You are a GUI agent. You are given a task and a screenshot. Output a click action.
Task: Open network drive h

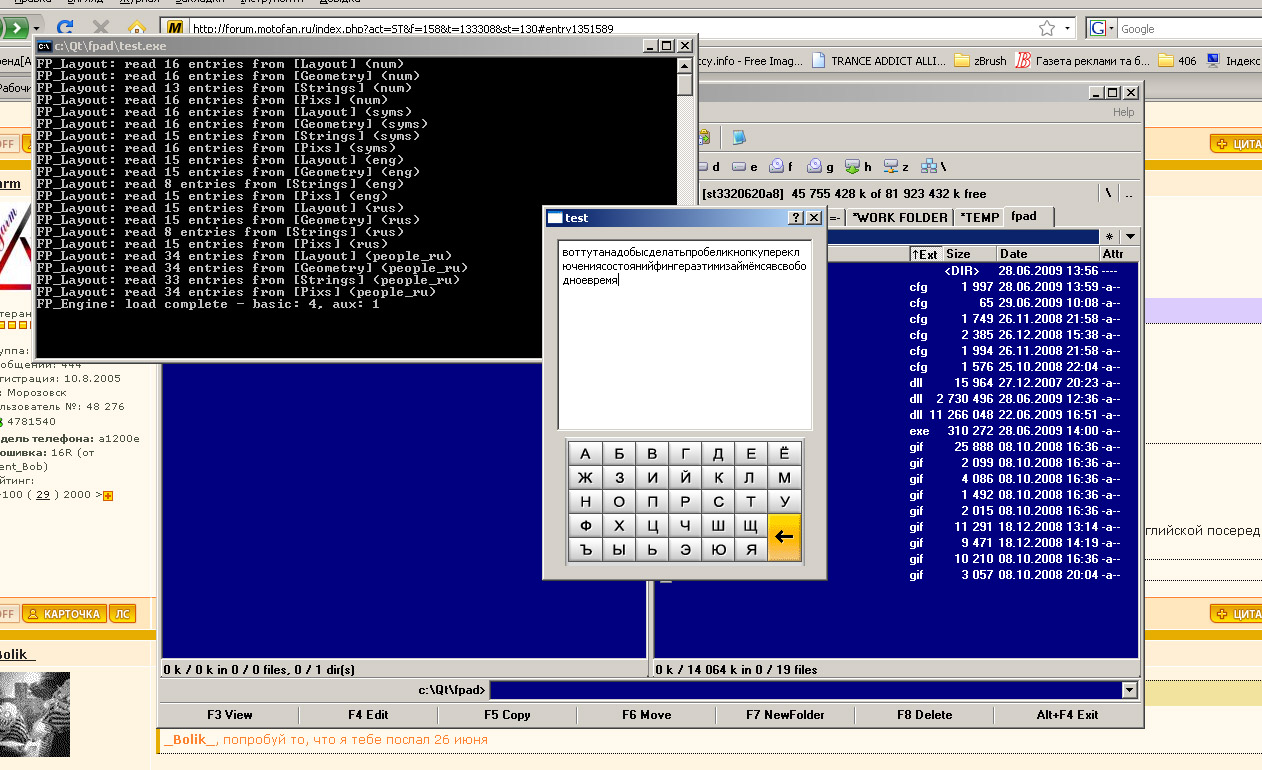pyautogui.click(x=859, y=167)
